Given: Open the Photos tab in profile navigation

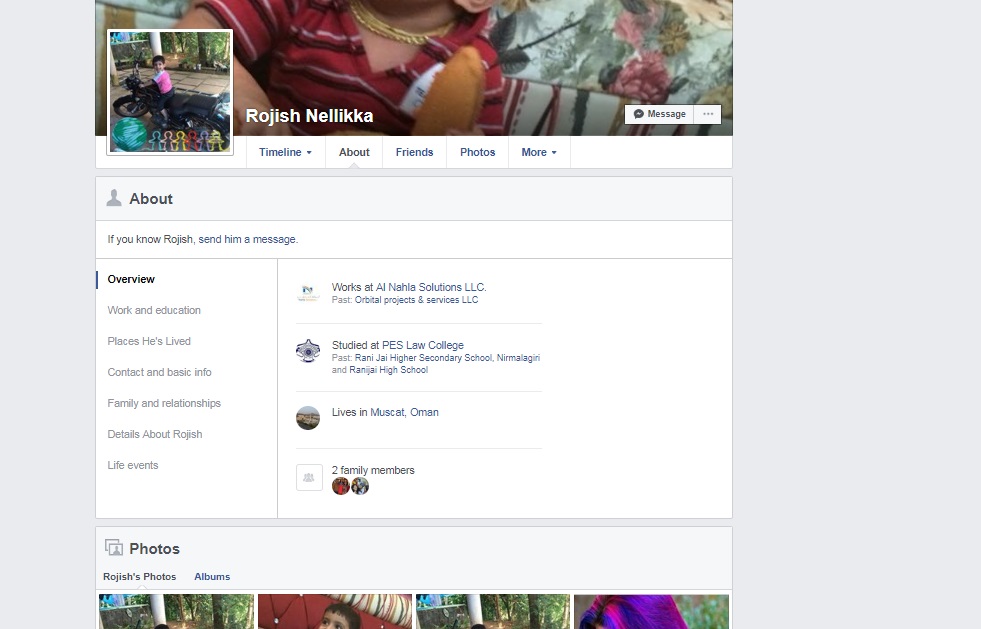Looking at the screenshot, I should (x=477, y=152).
